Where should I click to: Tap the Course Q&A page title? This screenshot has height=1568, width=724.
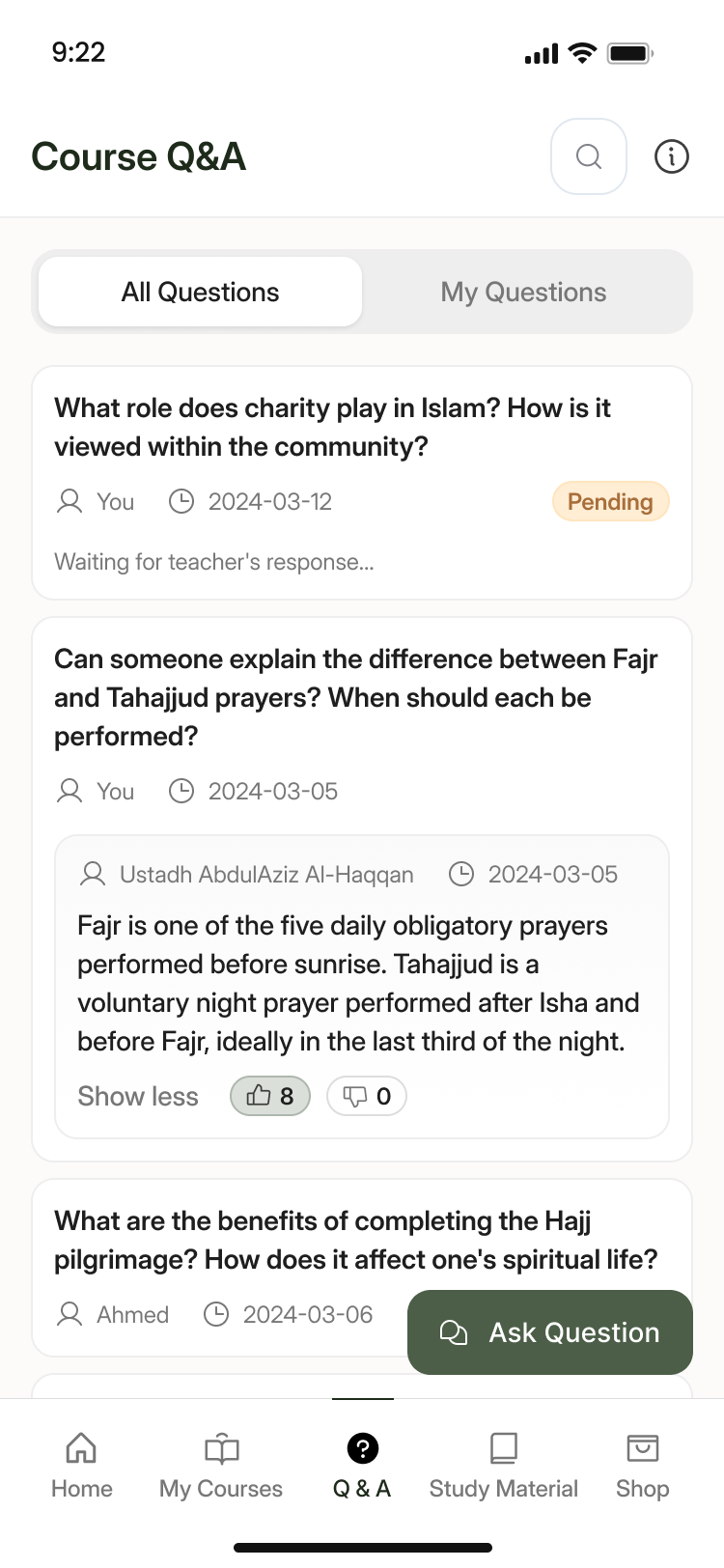(x=139, y=156)
